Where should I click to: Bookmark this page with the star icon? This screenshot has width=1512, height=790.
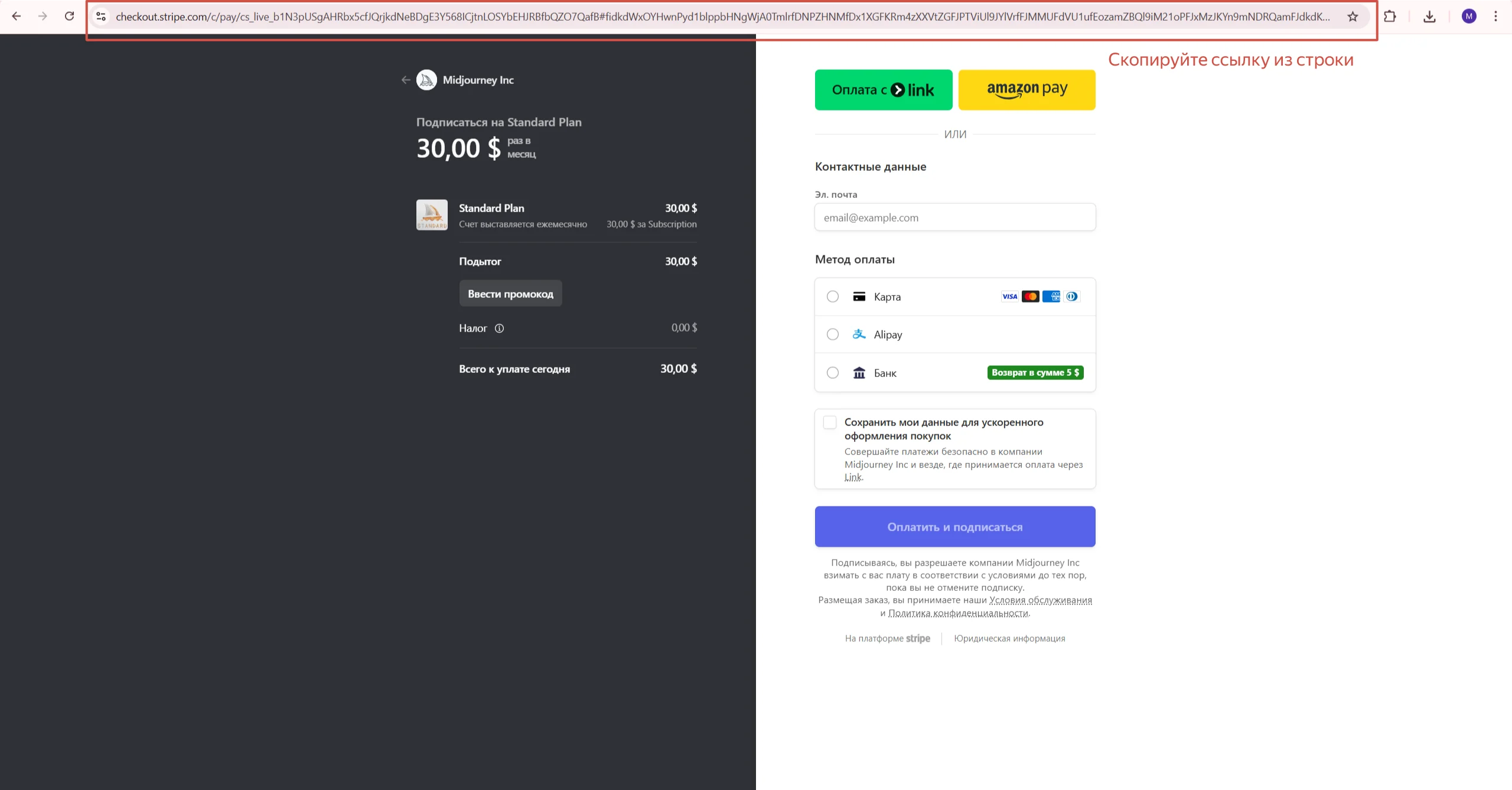1353,17
